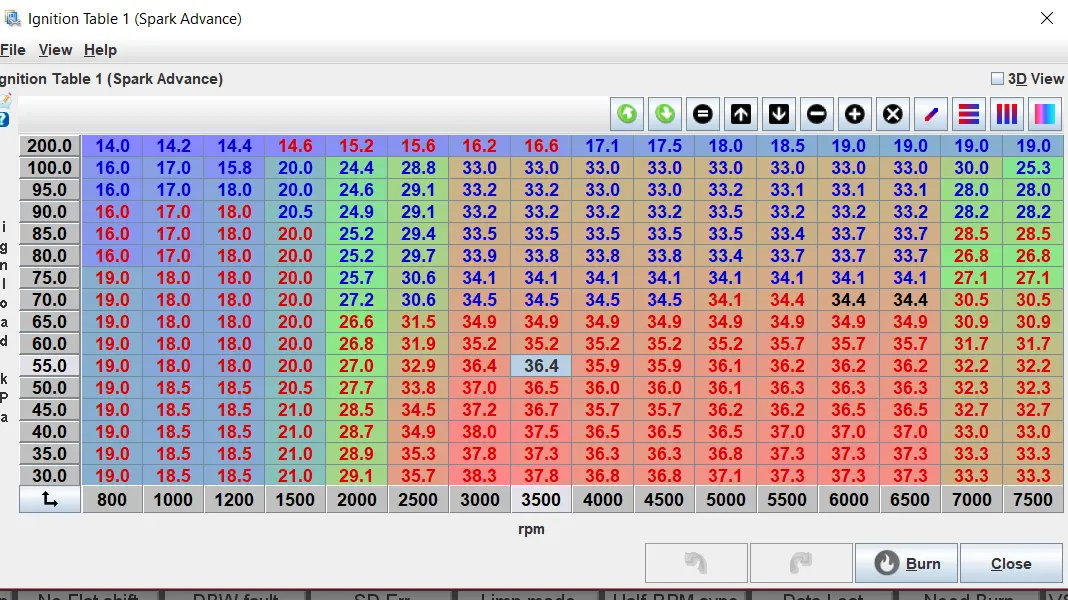Viewport: 1068px width, 600px height.
Task: Select 30.0 cell in row 100.0, column 7000
Action: [971, 168]
